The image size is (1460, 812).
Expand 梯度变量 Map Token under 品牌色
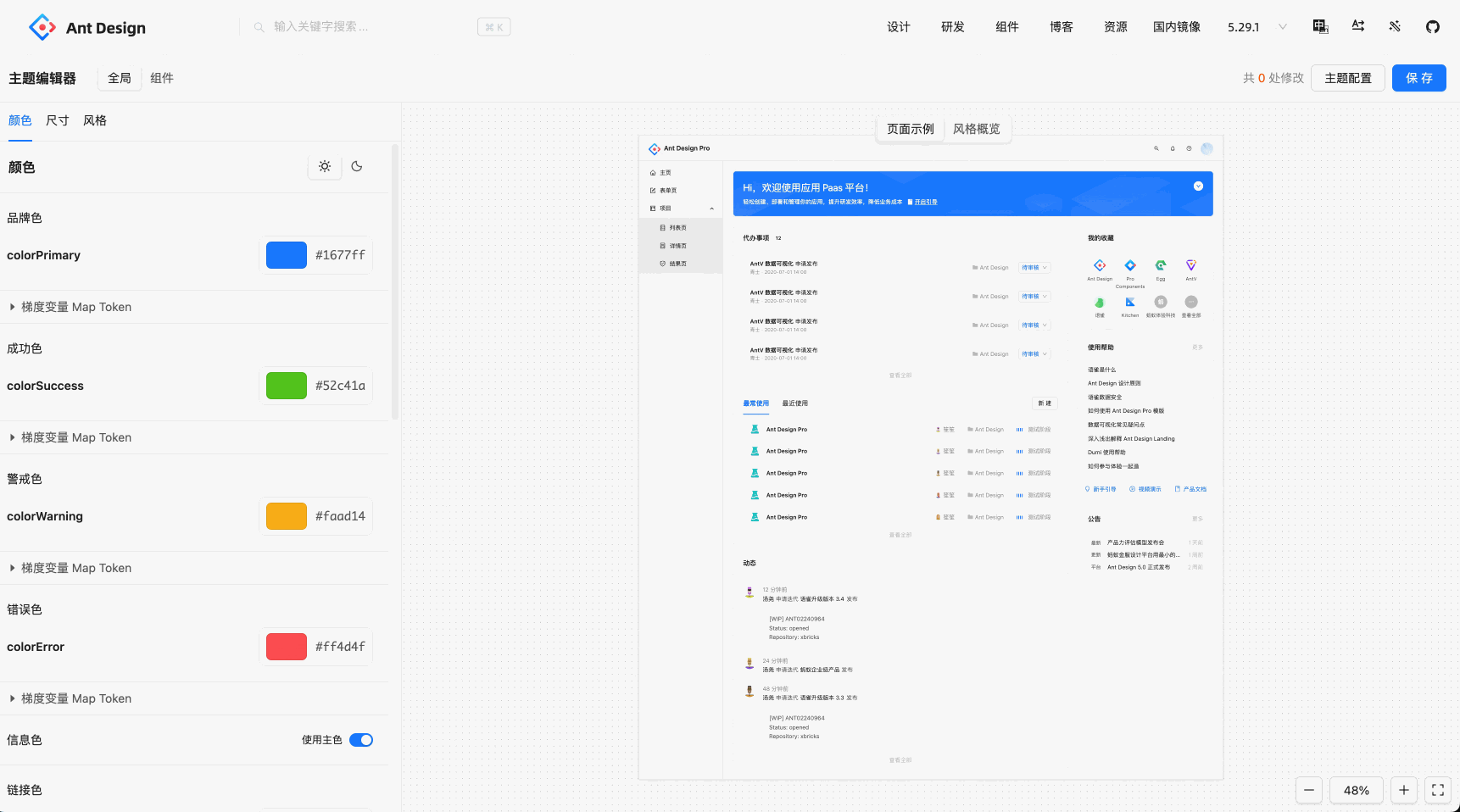[70, 307]
